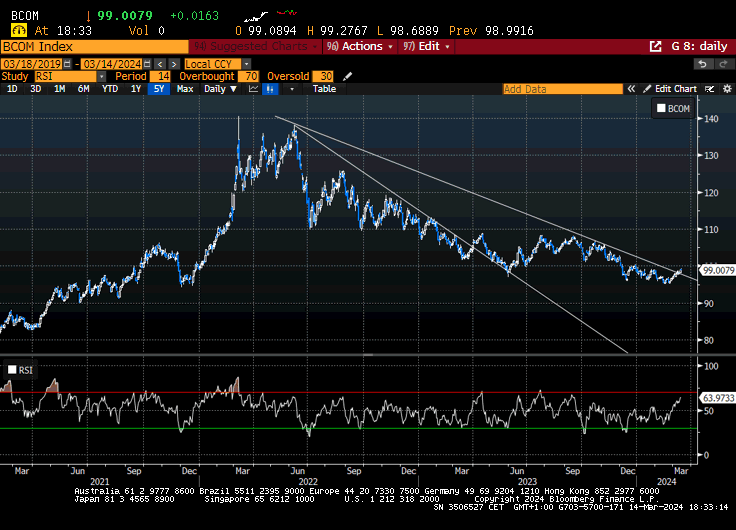Open the chart type options dropdown arrow
Screen dimensions: 736x530
[x=292, y=89]
